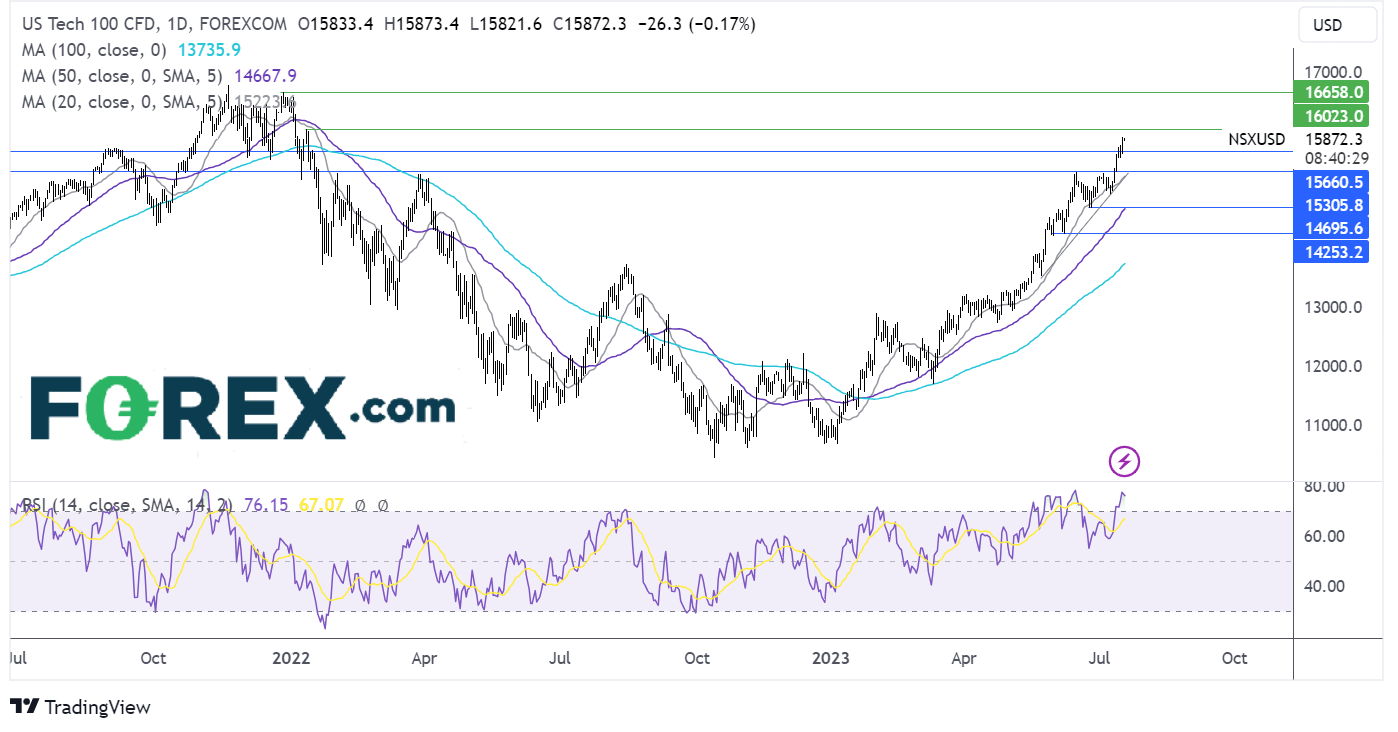Click the current price 15872.3 label
This screenshot has height=732, width=1398.
[x=1335, y=140]
